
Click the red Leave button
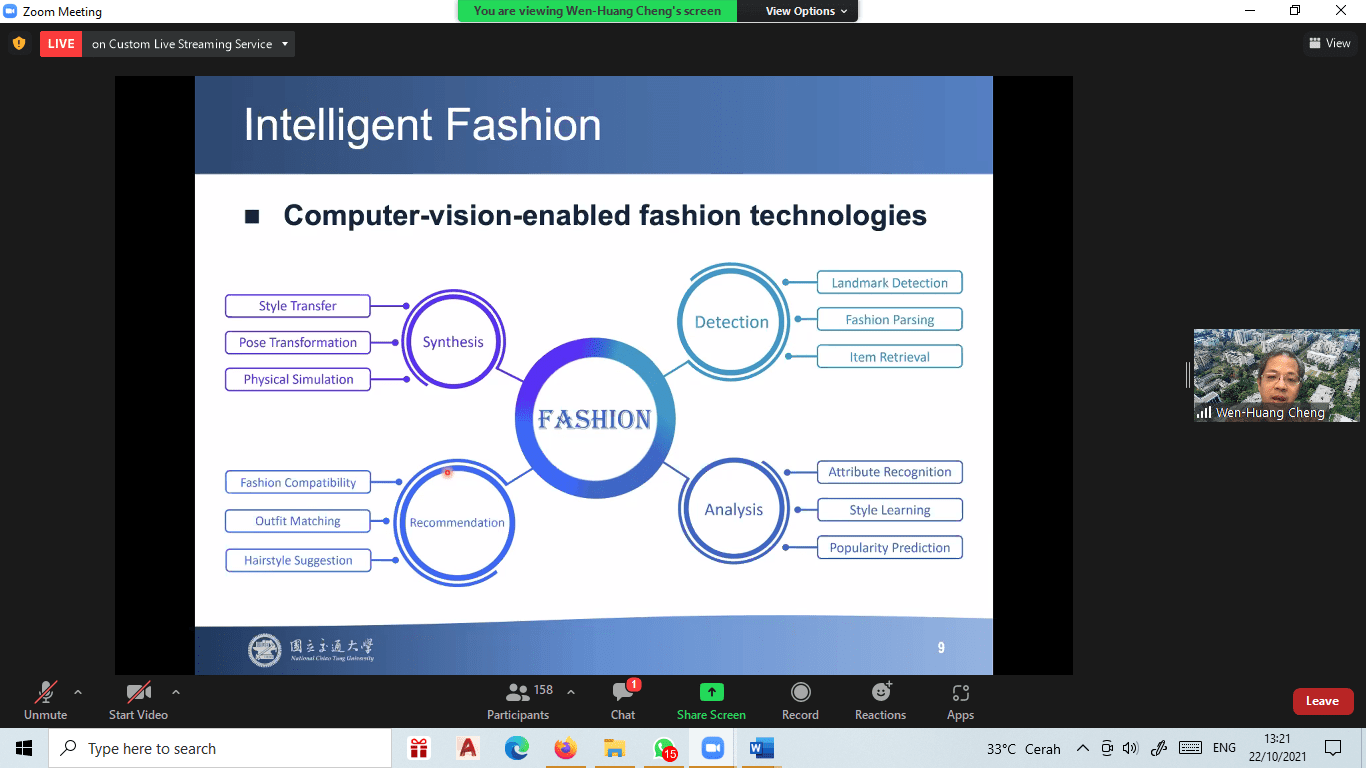click(1322, 701)
